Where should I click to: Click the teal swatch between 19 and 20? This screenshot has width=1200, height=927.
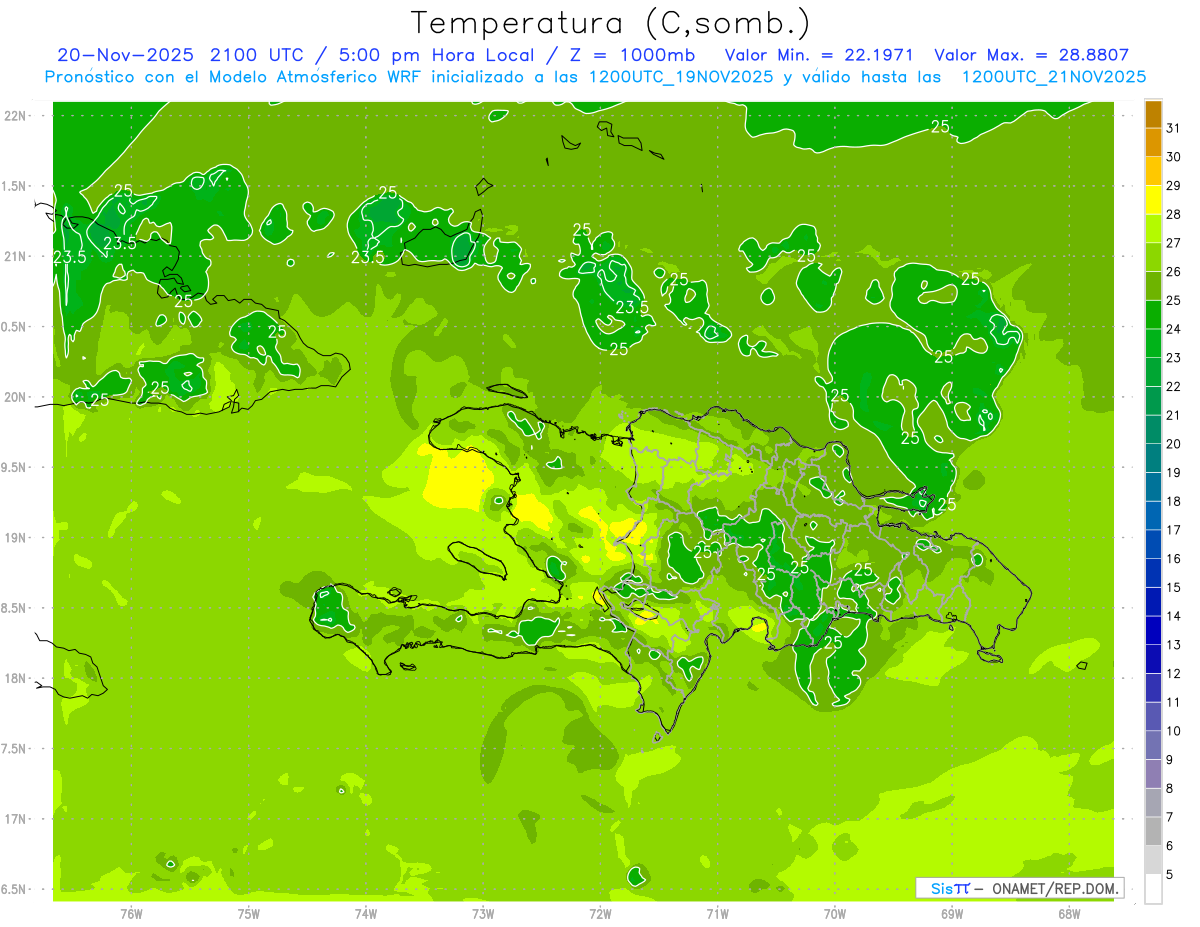1153,458
